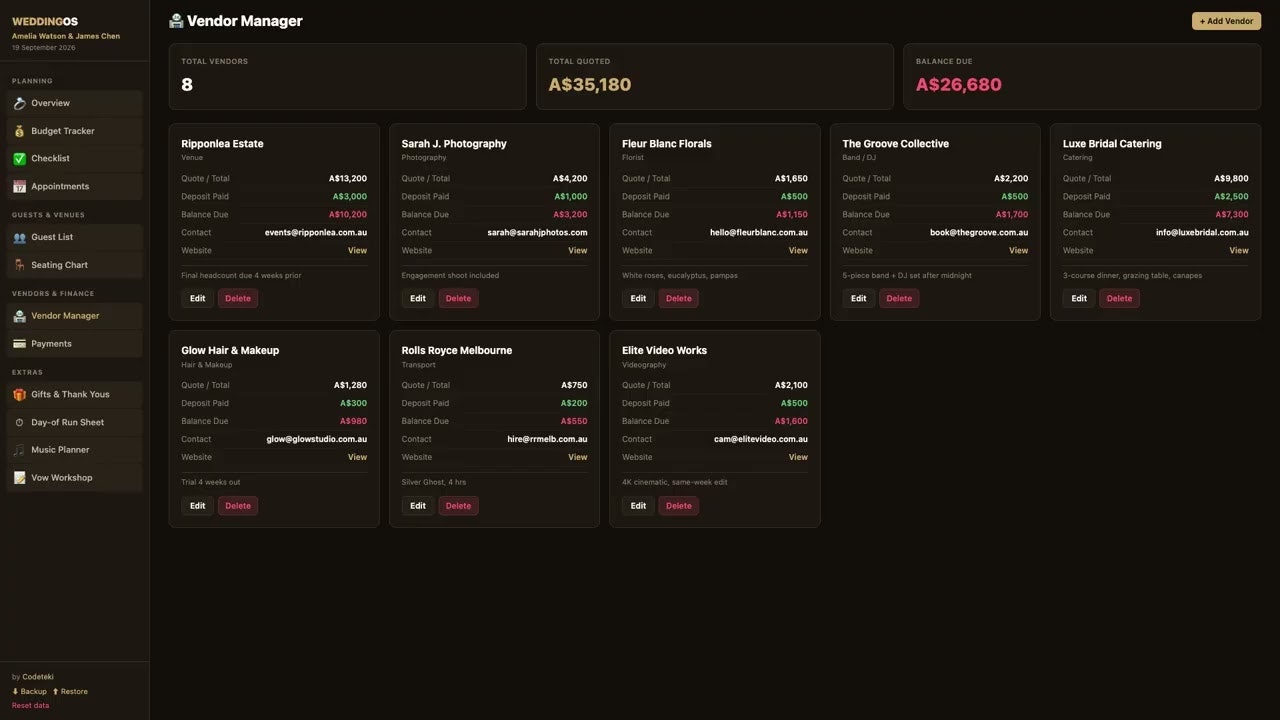This screenshot has height=720, width=1280.
Task: Click the Vow Workshop notepad icon
Action: click(x=19, y=478)
